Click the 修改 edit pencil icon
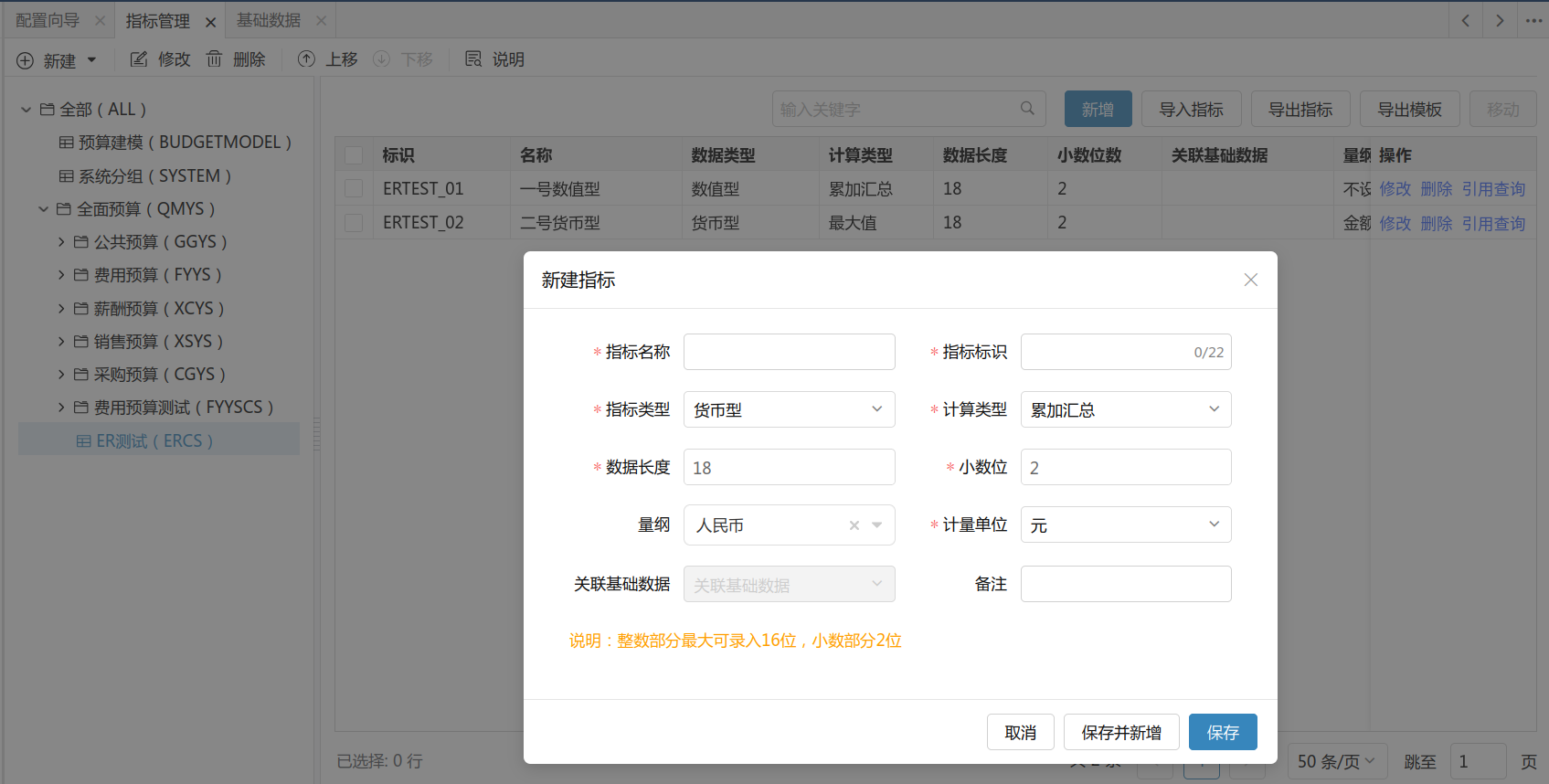This screenshot has height=784, width=1549. pos(139,59)
